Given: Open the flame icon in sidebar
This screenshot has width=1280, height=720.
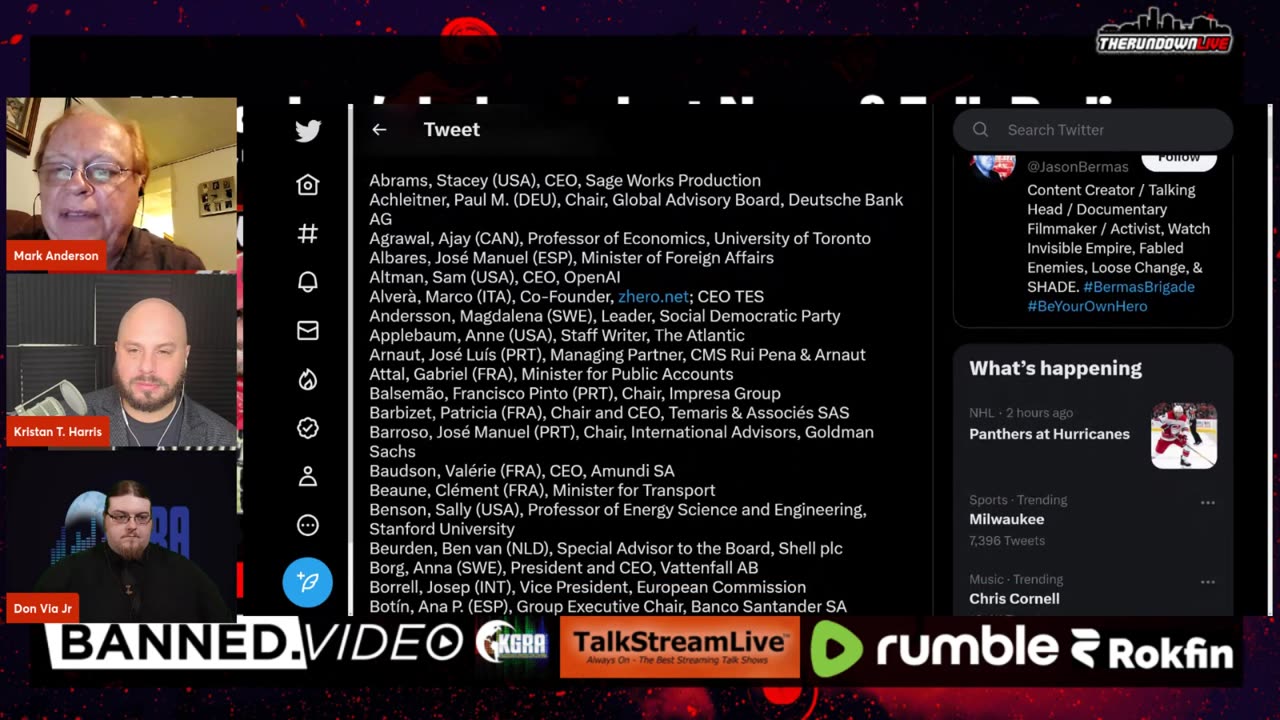Looking at the screenshot, I should coord(308,379).
